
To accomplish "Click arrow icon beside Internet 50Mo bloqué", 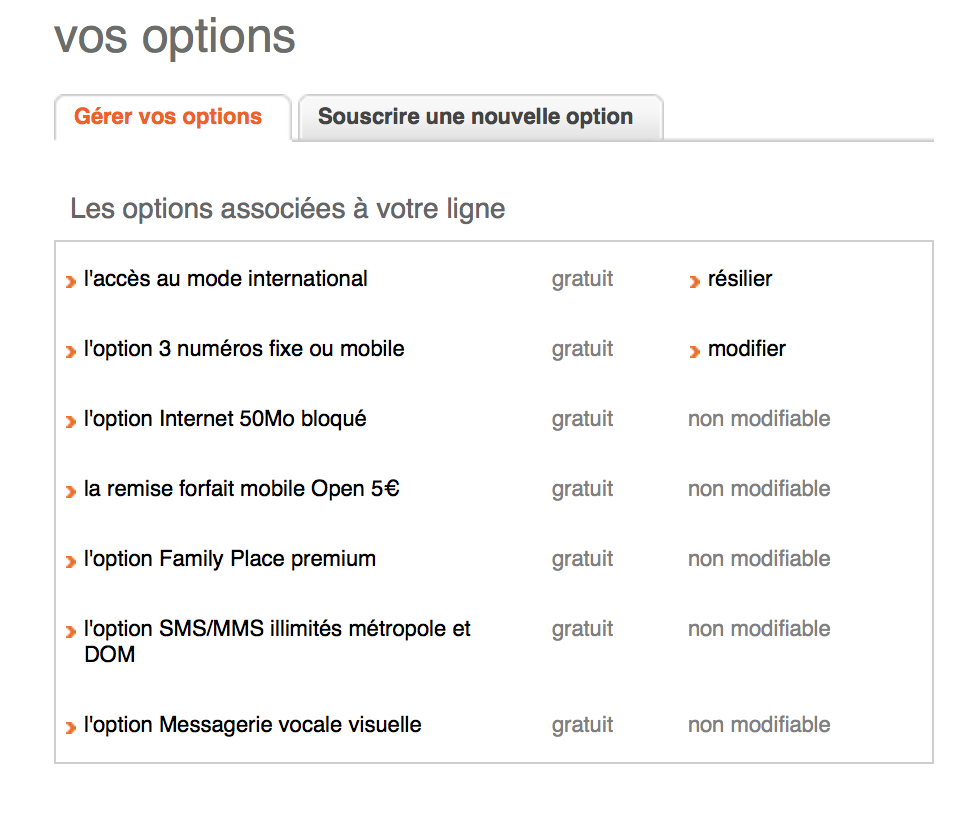I will (x=71, y=422).
